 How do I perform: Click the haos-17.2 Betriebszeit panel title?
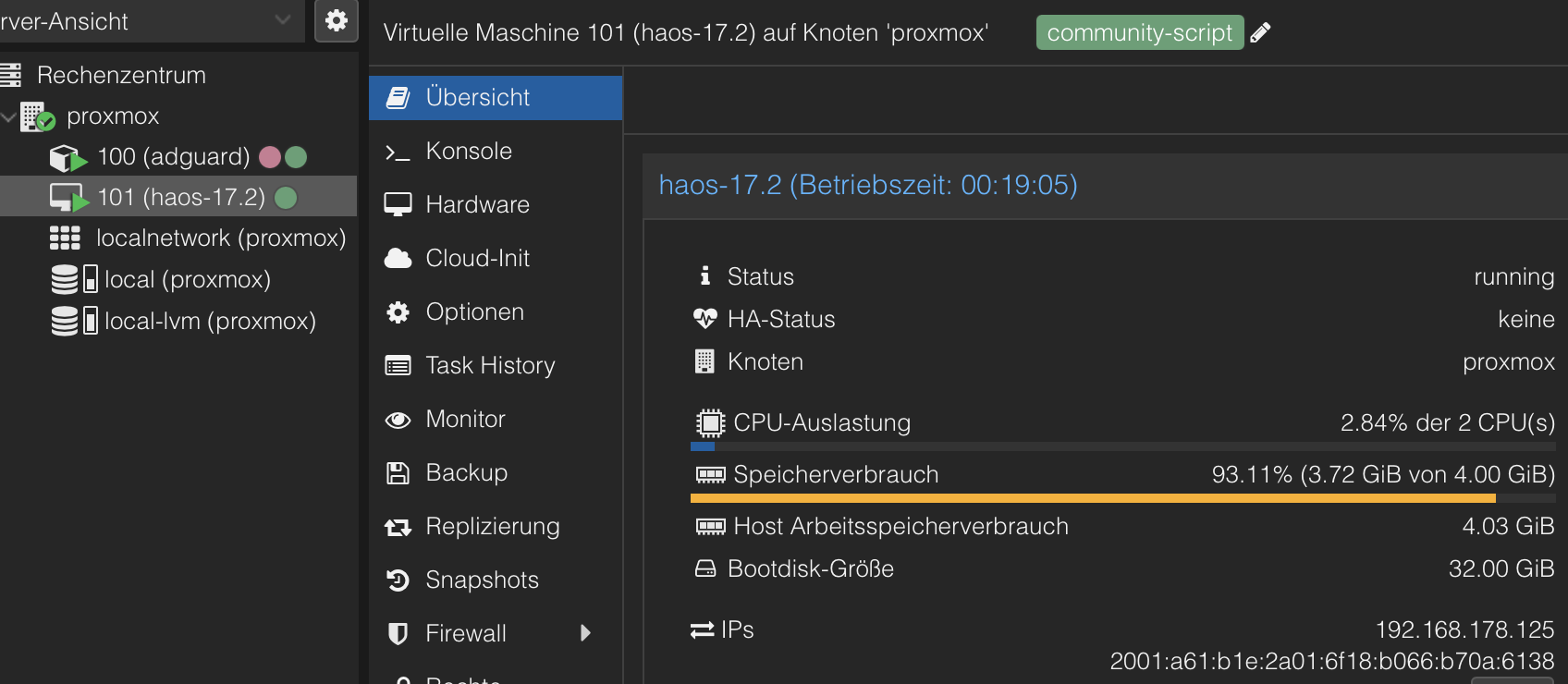868,185
